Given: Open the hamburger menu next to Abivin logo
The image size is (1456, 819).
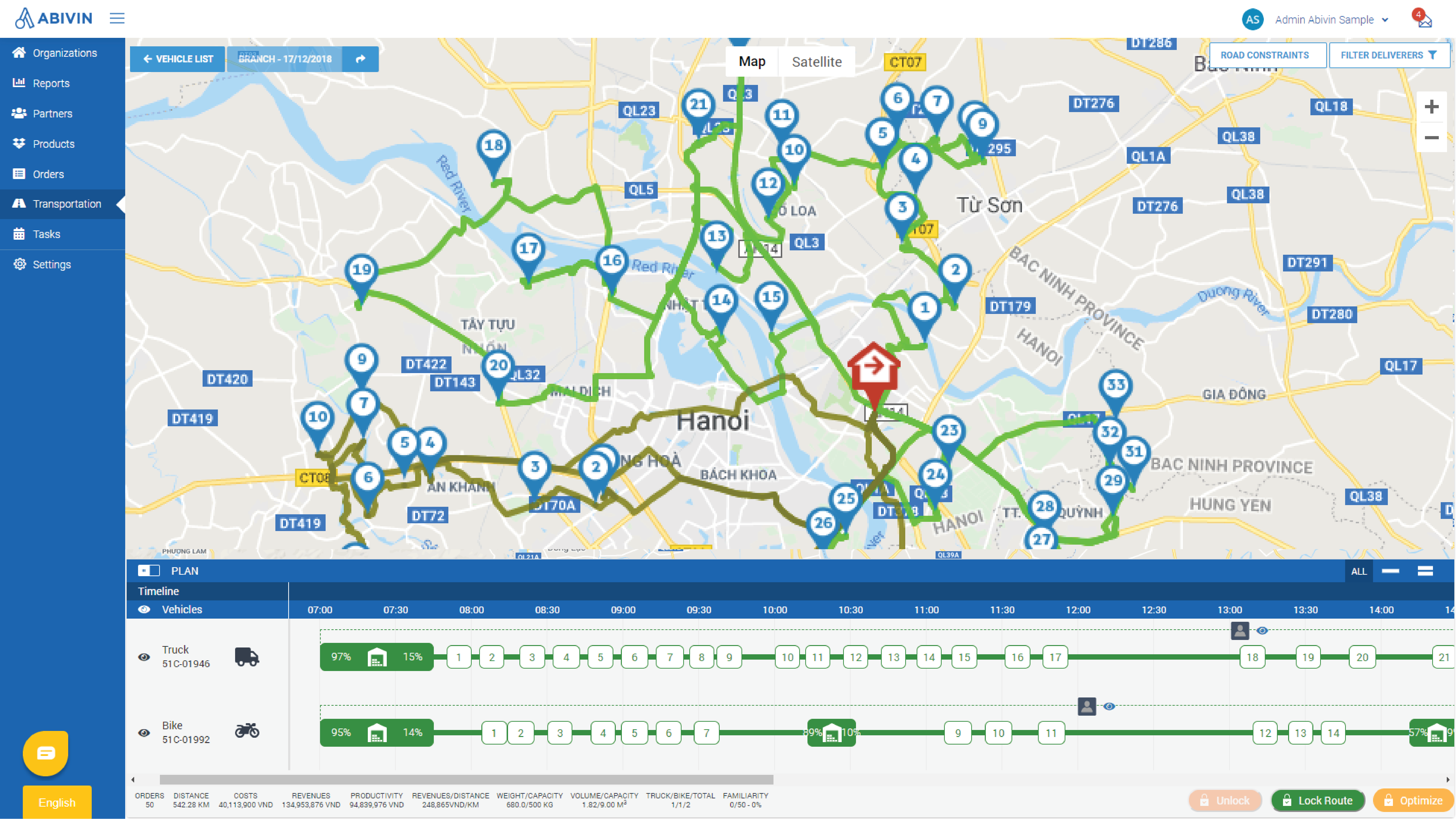Looking at the screenshot, I should coord(117,18).
